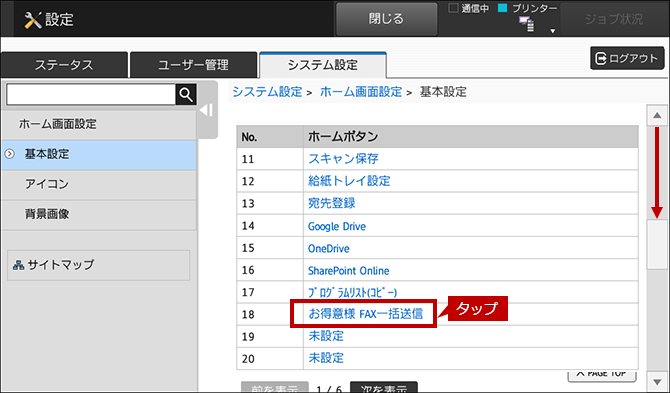Image resolution: width=670 pixels, height=393 pixels.
Task: Open the 給紙トレイ設定 link
Action: (349, 181)
